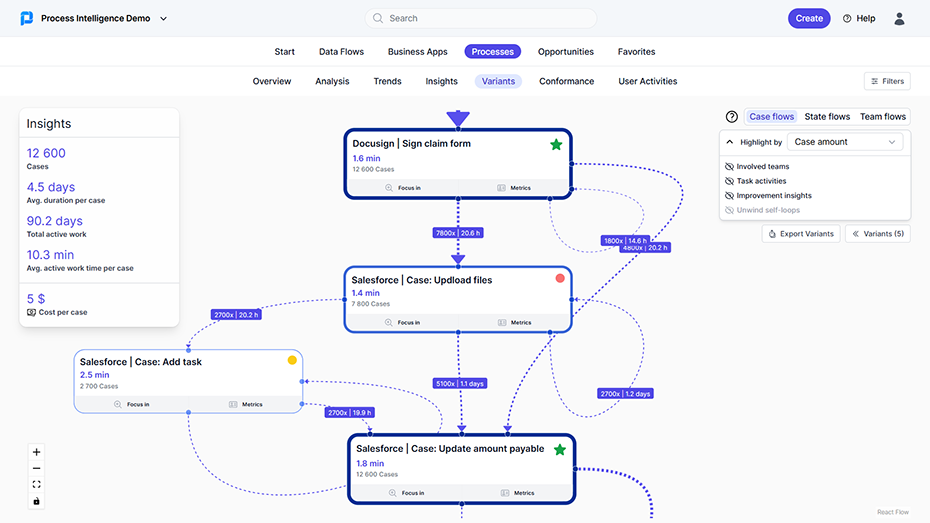The width and height of the screenshot is (930, 523).
Task: Open the Business Apps tab
Action: point(418,52)
